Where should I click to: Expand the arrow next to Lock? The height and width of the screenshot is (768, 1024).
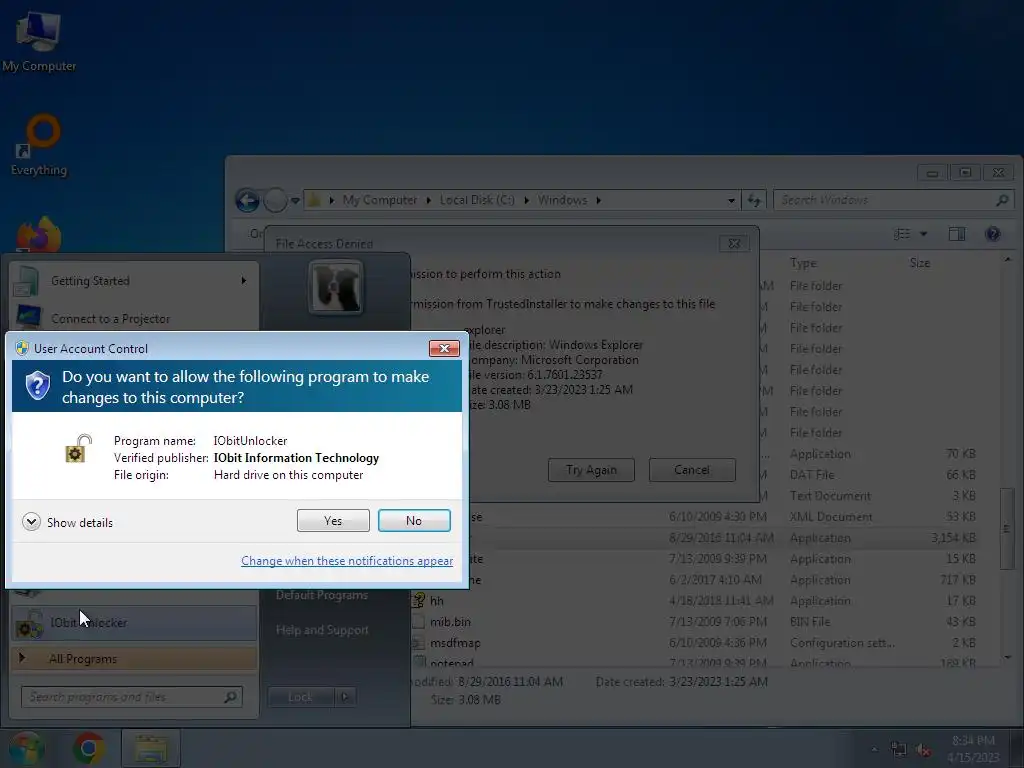coord(345,697)
